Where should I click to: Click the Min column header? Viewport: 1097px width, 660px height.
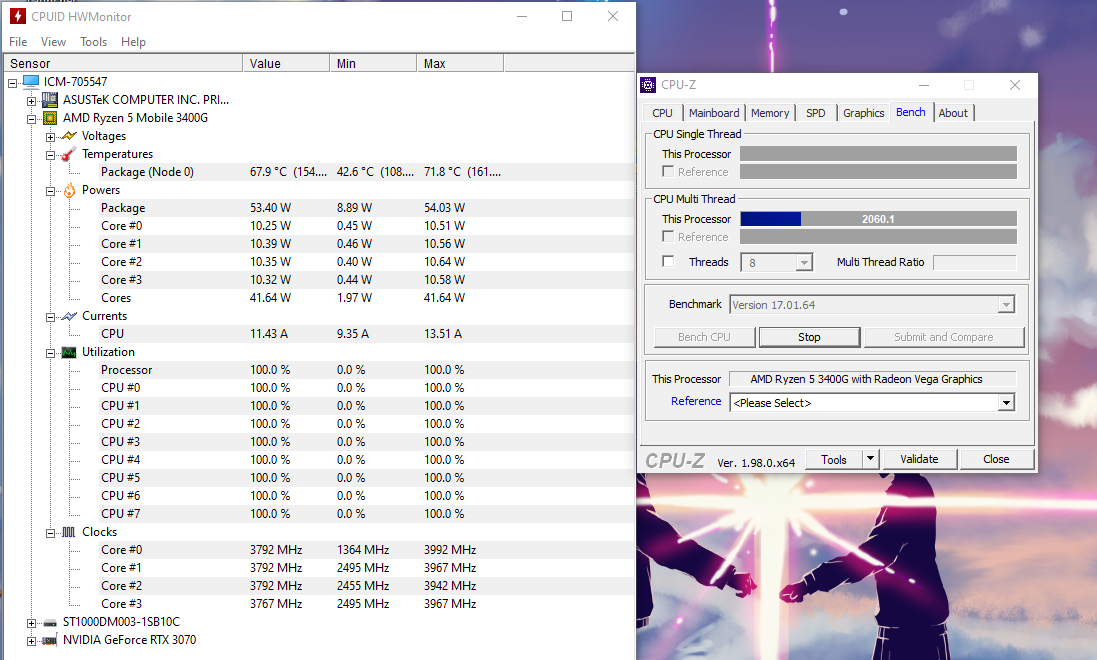(x=373, y=64)
